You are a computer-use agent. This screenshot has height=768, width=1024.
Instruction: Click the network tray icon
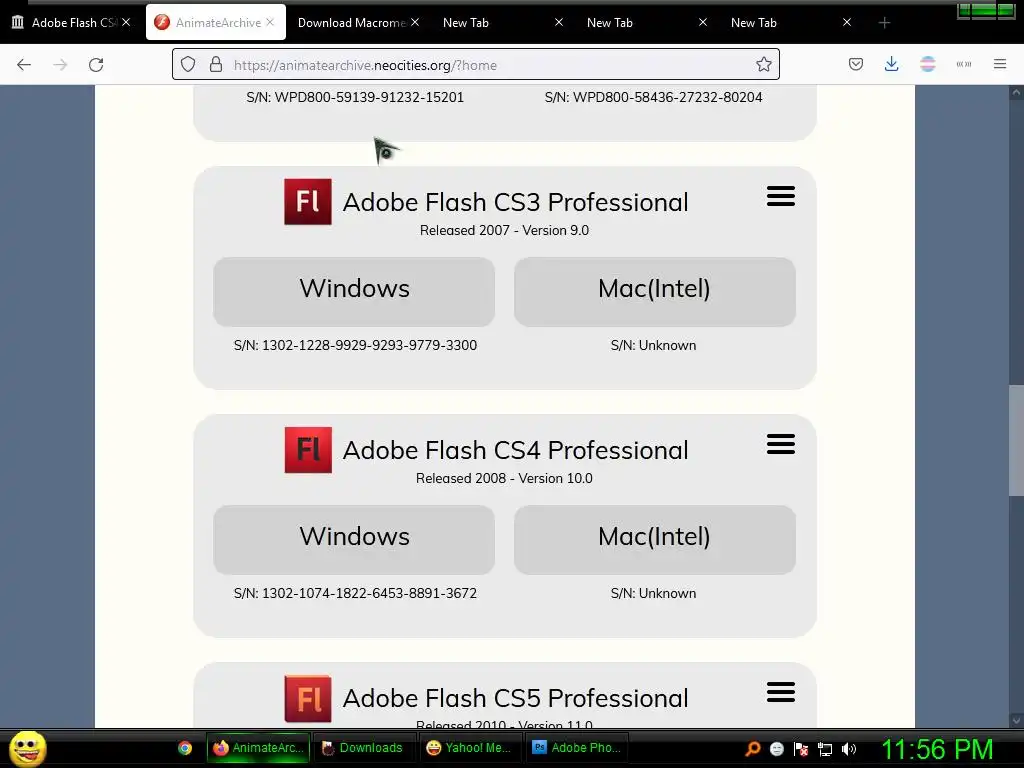(825, 749)
